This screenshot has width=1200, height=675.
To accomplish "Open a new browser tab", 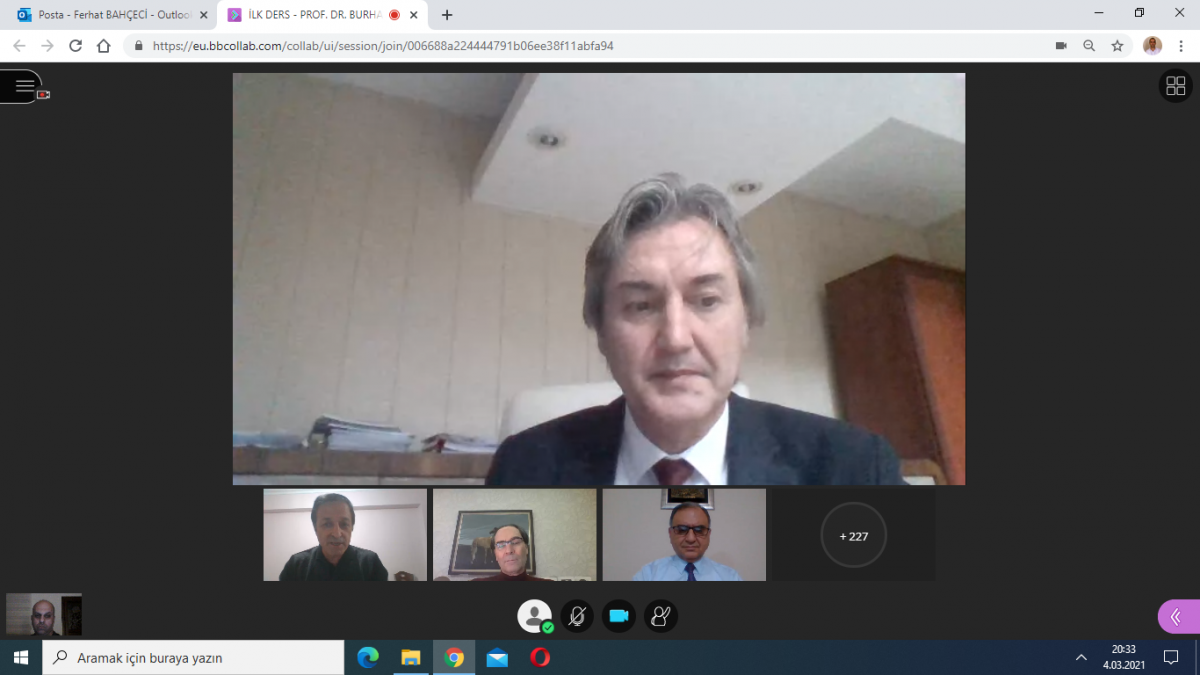I will 447,15.
